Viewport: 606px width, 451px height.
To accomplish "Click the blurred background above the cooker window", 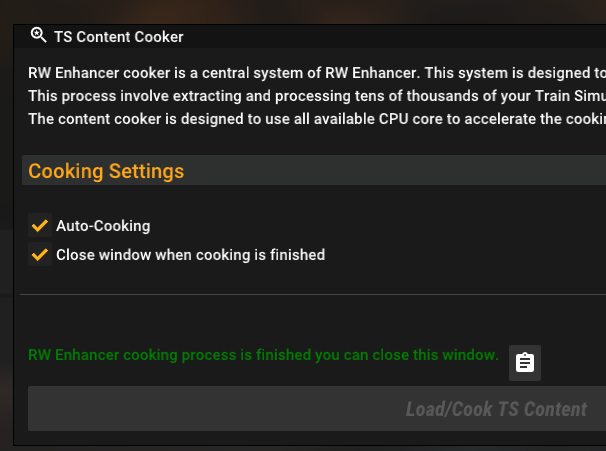I will coord(300,10).
